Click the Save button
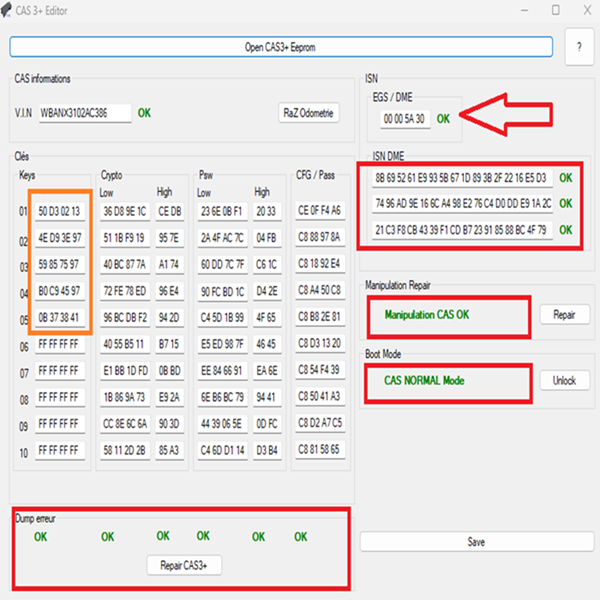600x600 pixels. tap(477, 541)
